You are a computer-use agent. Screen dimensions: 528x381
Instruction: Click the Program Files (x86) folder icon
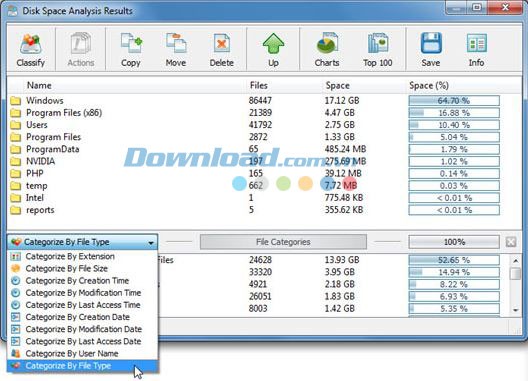pyautogui.click(x=15, y=113)
